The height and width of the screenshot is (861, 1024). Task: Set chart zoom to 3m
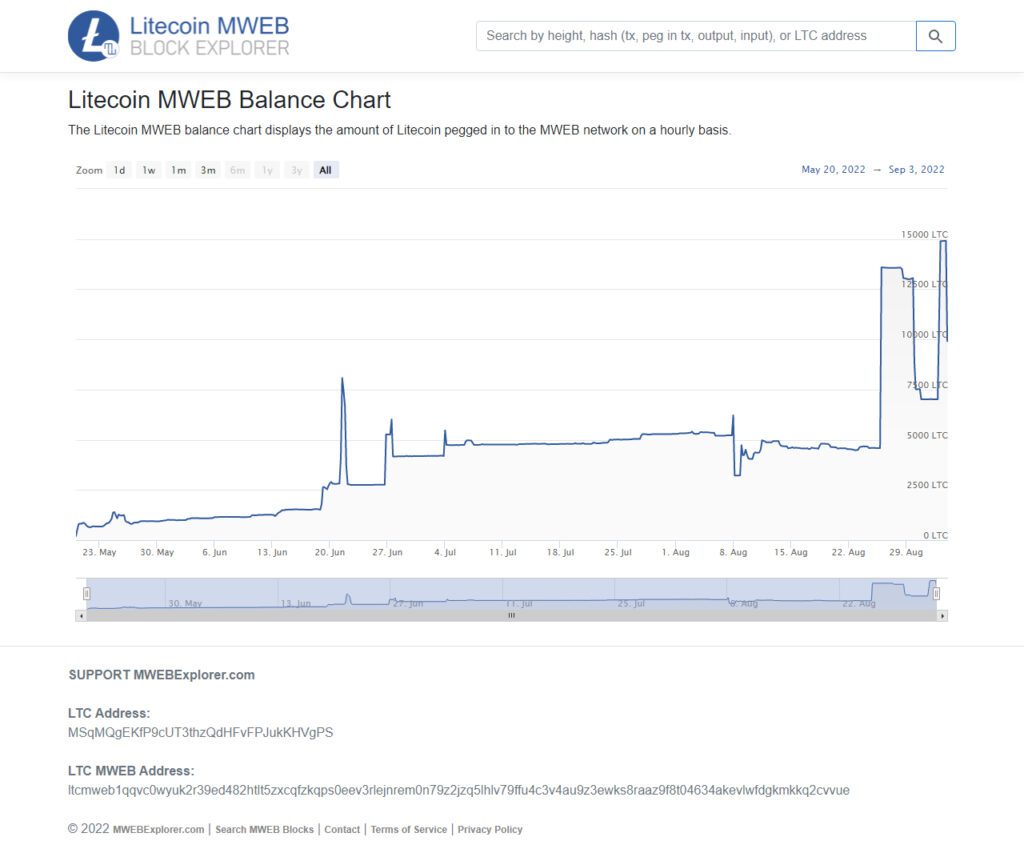tap(208, 170)
